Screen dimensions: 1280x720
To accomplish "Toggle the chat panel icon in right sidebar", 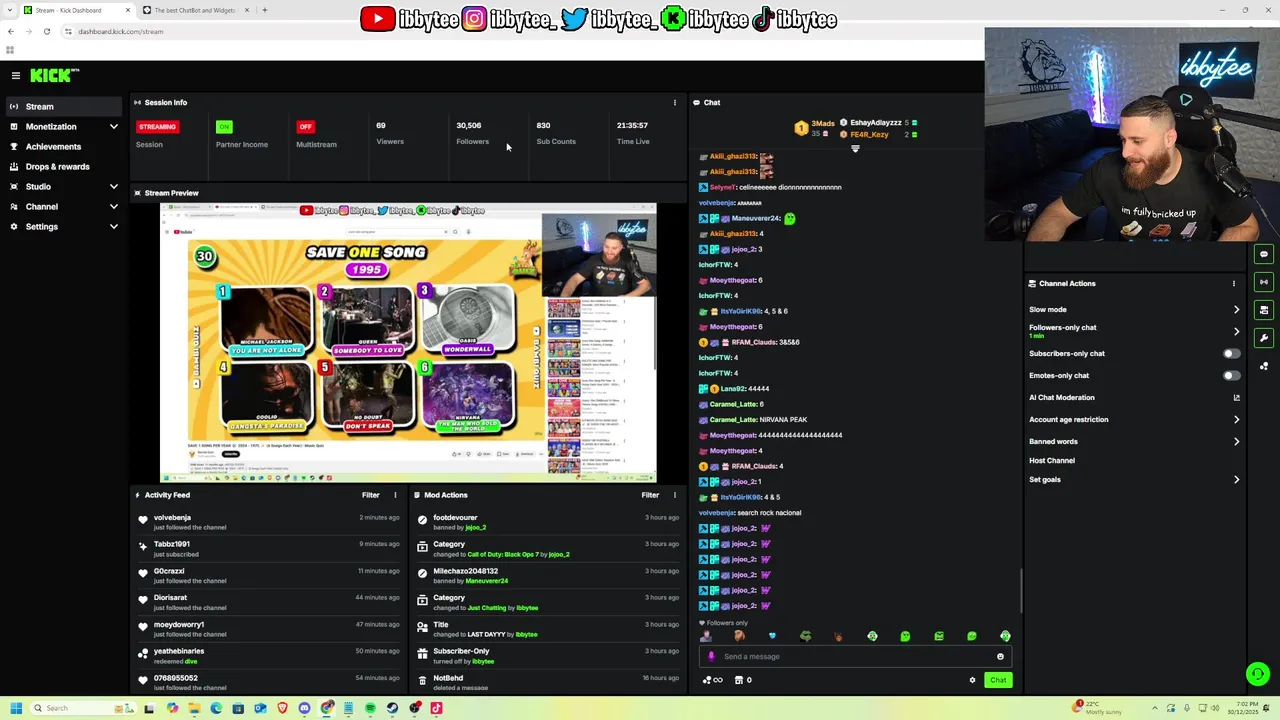I will (x=1264, y=254).
